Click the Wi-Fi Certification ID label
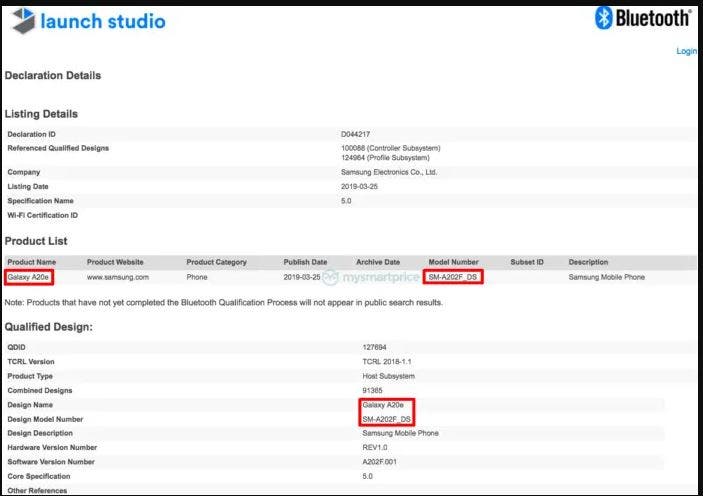Image resolution: width=703 pixels, height=496 pixels. (x=43, y=215)
